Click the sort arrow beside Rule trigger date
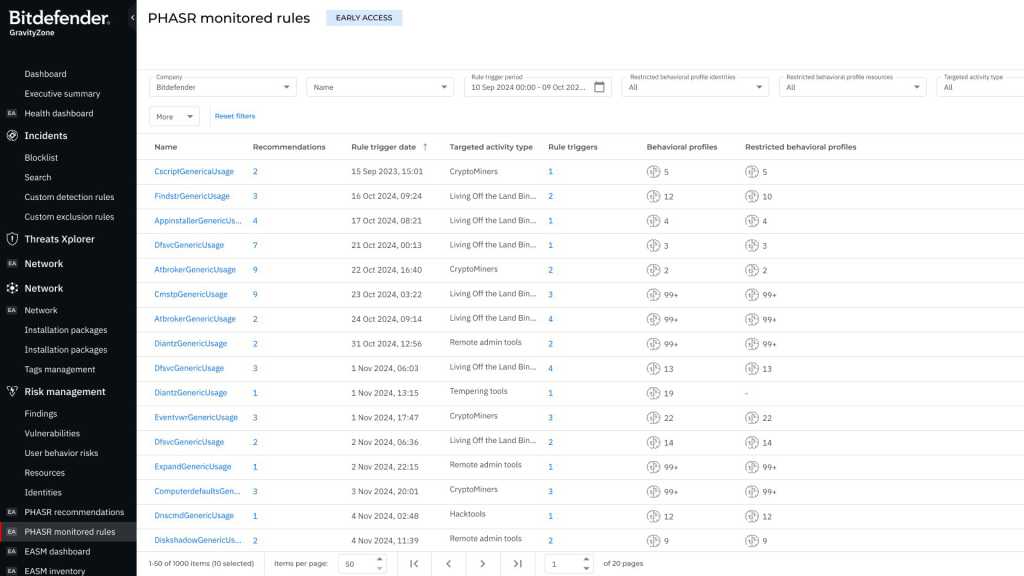This screenshot has width=1024, height=576. [x=425, y=147]
